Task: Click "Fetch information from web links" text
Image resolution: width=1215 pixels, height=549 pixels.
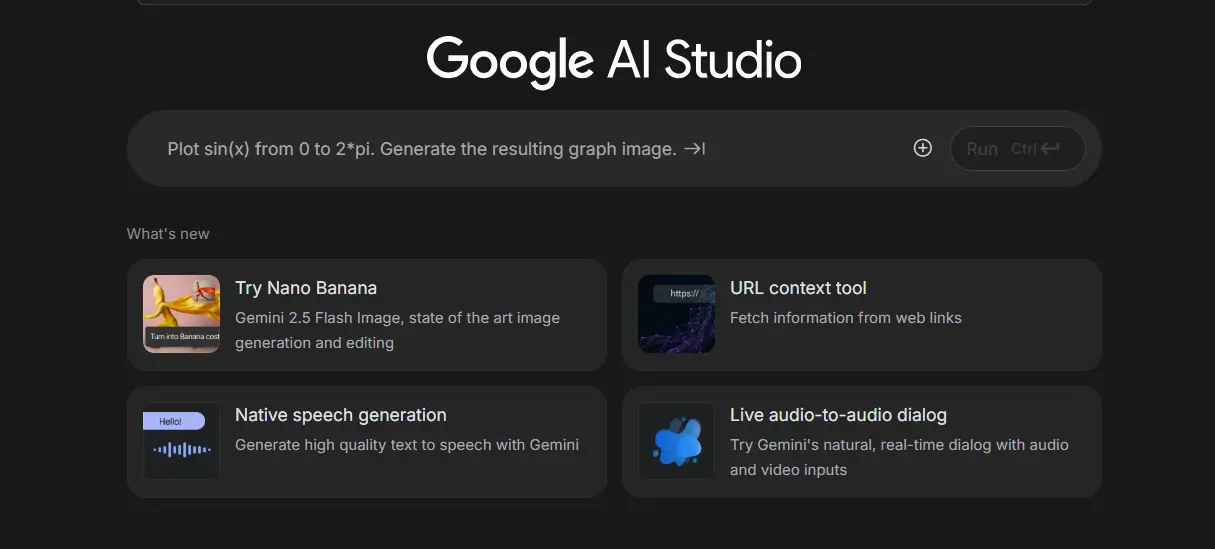Action: click(846, 318)
